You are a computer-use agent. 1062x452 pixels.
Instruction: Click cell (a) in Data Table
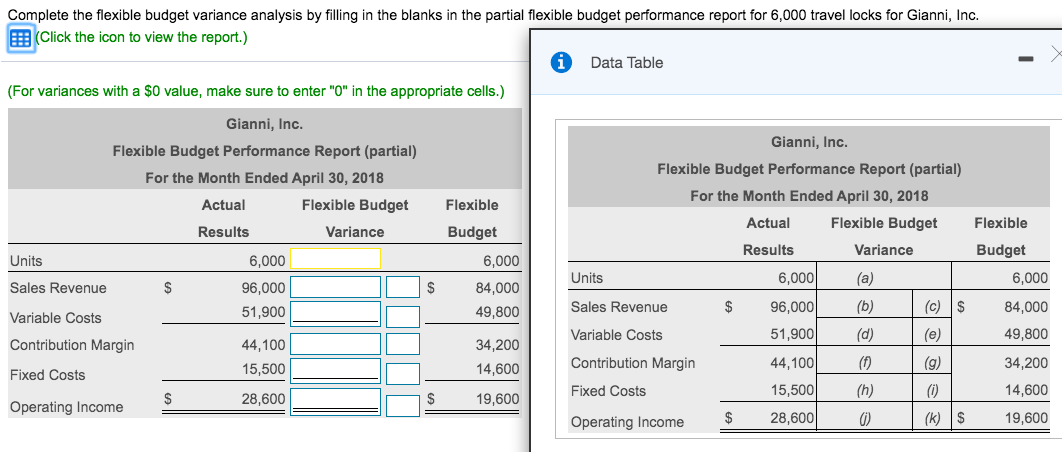[x=864, y=277]
